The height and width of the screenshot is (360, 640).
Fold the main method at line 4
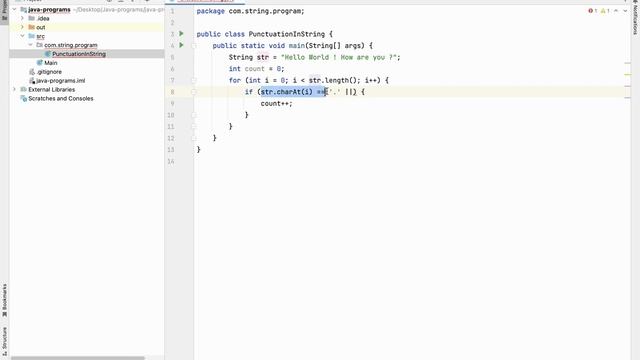194,46
